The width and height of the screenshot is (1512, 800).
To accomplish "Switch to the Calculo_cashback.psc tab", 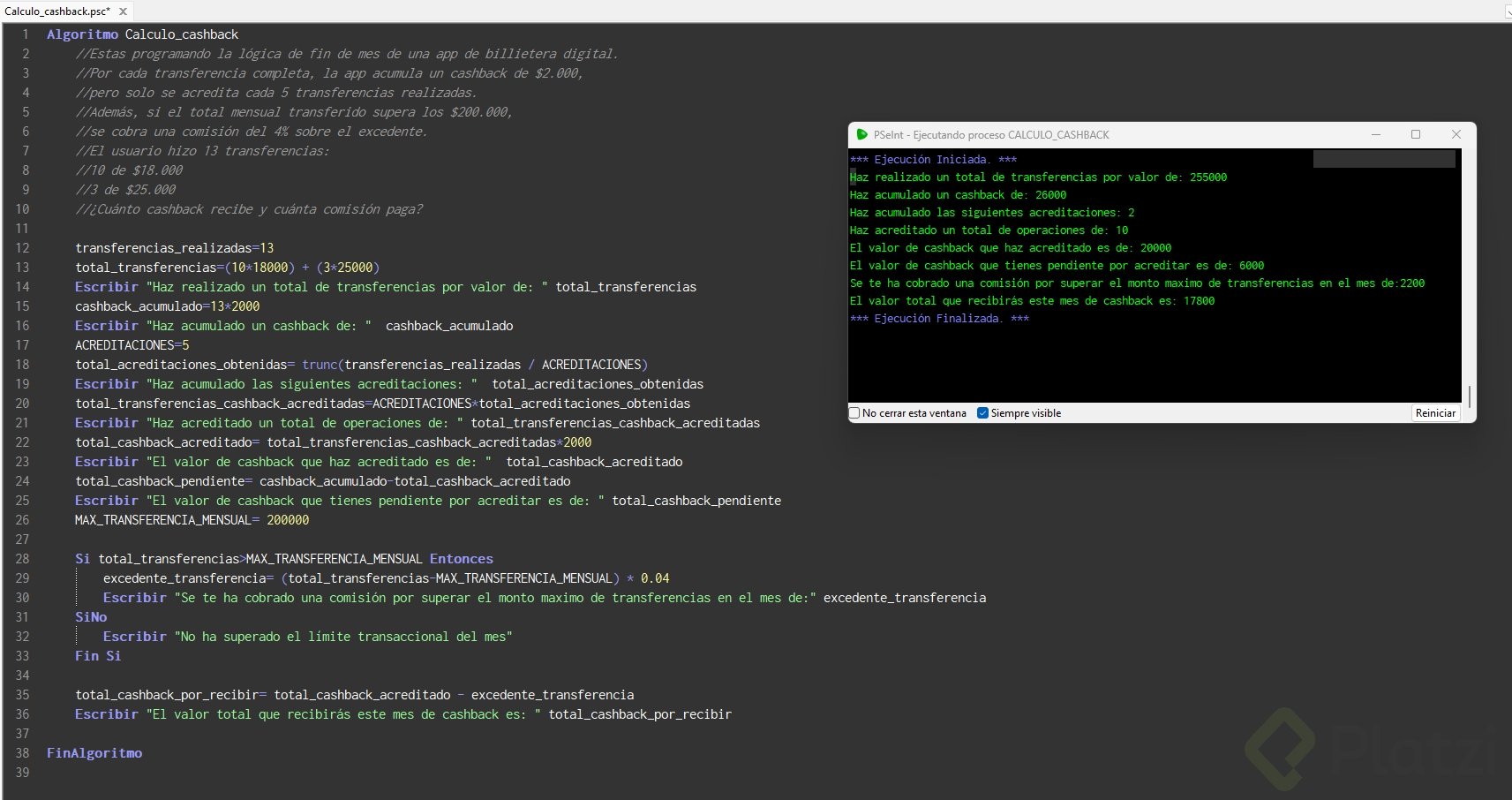I will tap(58, 11).
